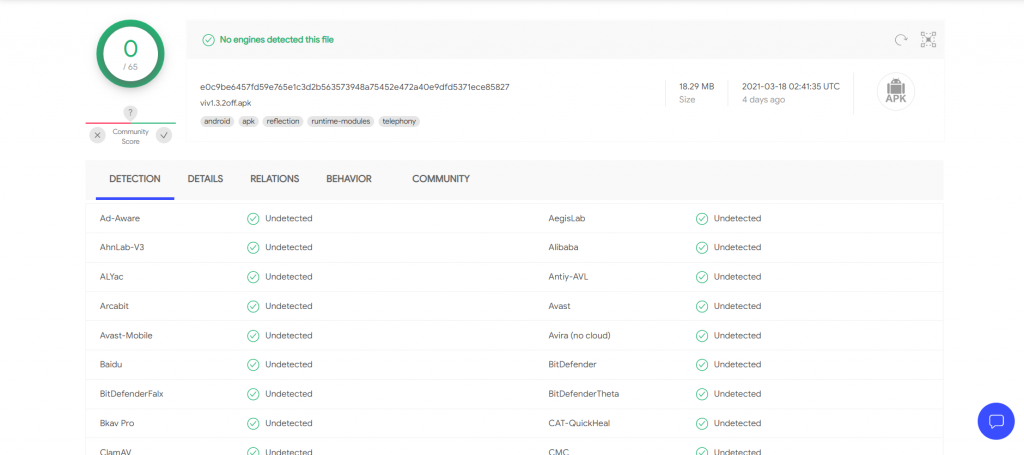
Task: Go to the BEHAVIOR tab
Action: pos(349,179)
